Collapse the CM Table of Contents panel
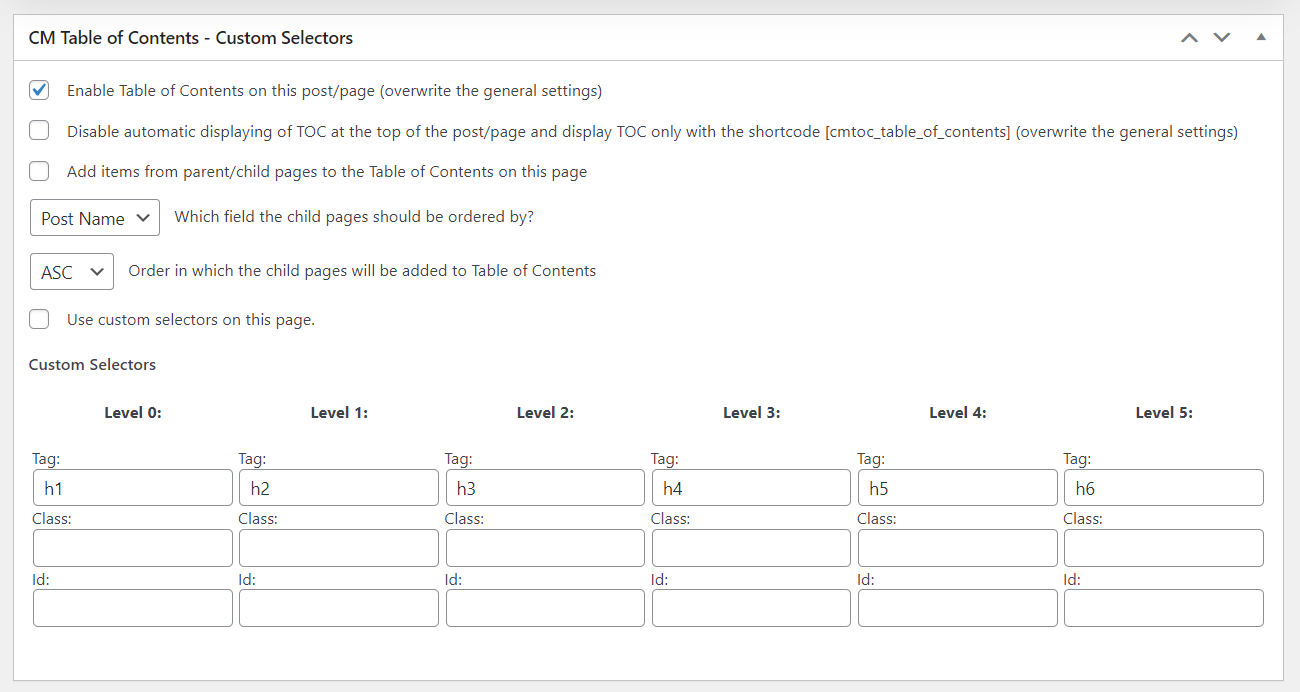This screenshot has height=692, width=1300. click(1261, 38)
